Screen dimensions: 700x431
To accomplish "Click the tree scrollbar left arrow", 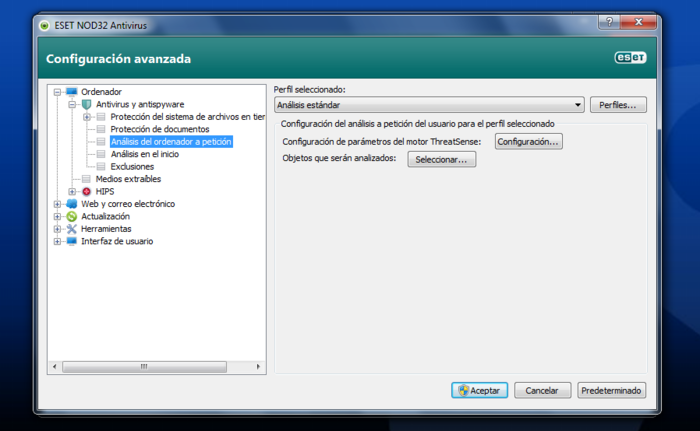I will tap(54, 367).
